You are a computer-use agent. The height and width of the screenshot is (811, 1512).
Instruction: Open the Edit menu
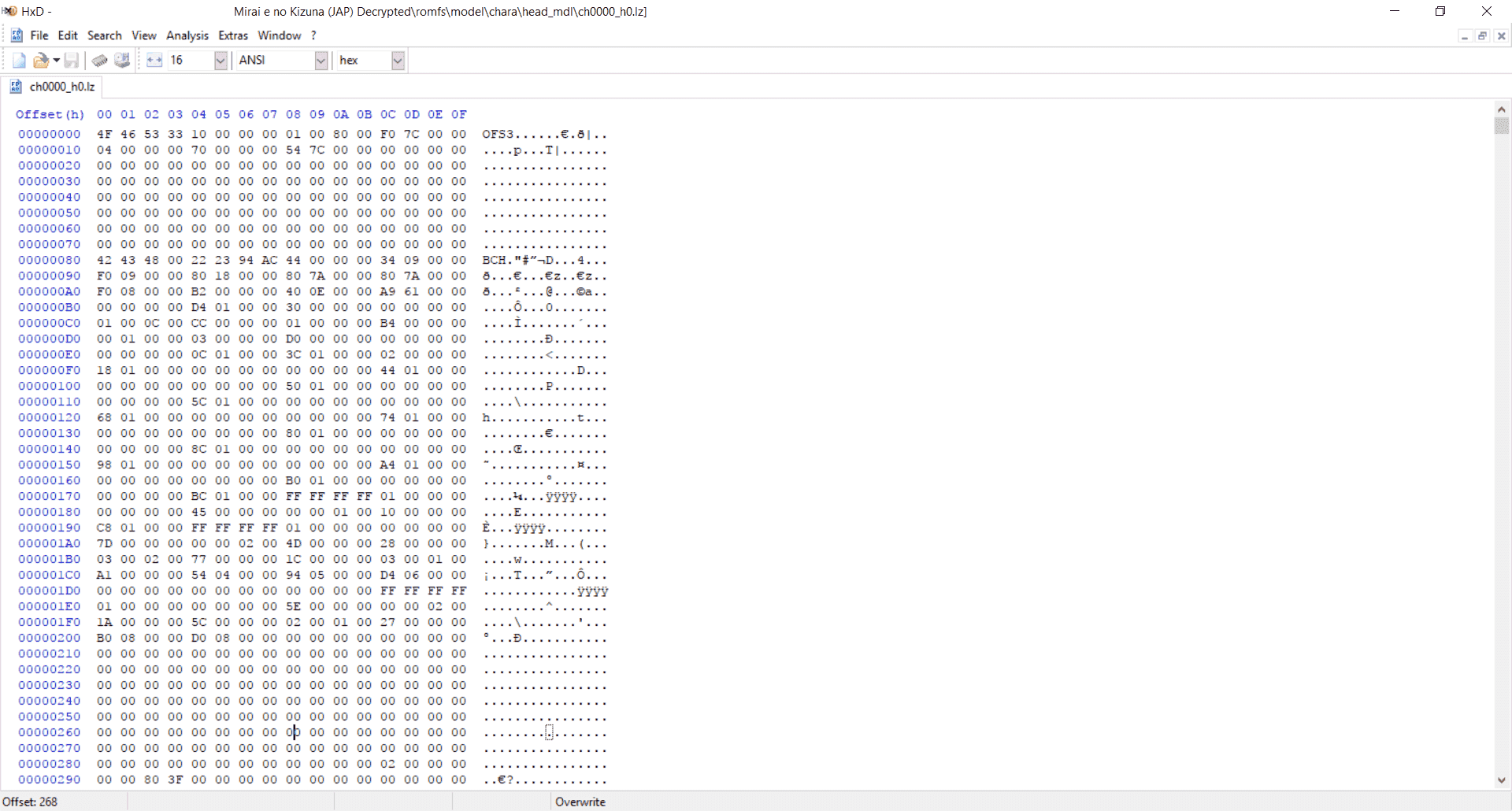tap(68, 35)
